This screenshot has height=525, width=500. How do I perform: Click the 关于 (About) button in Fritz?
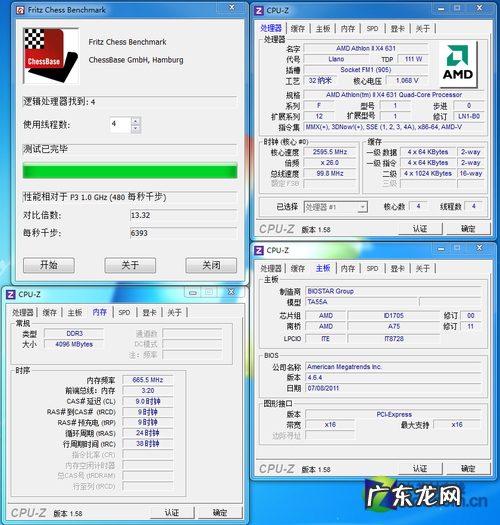coord(130,265)
